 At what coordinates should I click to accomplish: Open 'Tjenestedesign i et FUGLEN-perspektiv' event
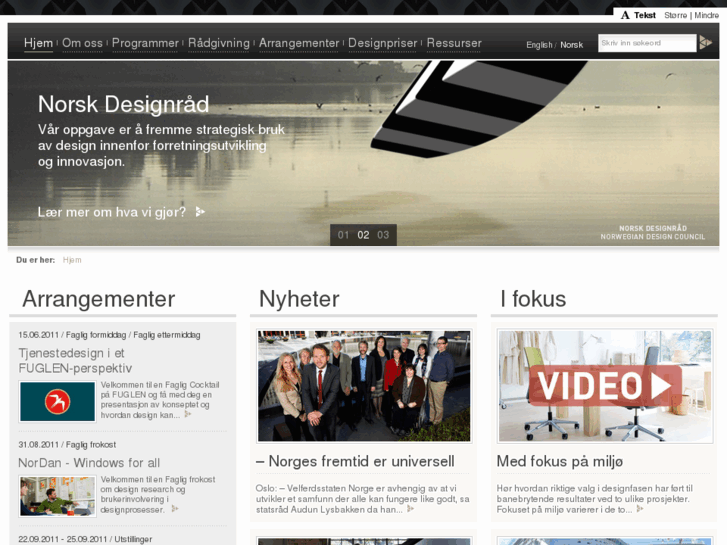75,360
